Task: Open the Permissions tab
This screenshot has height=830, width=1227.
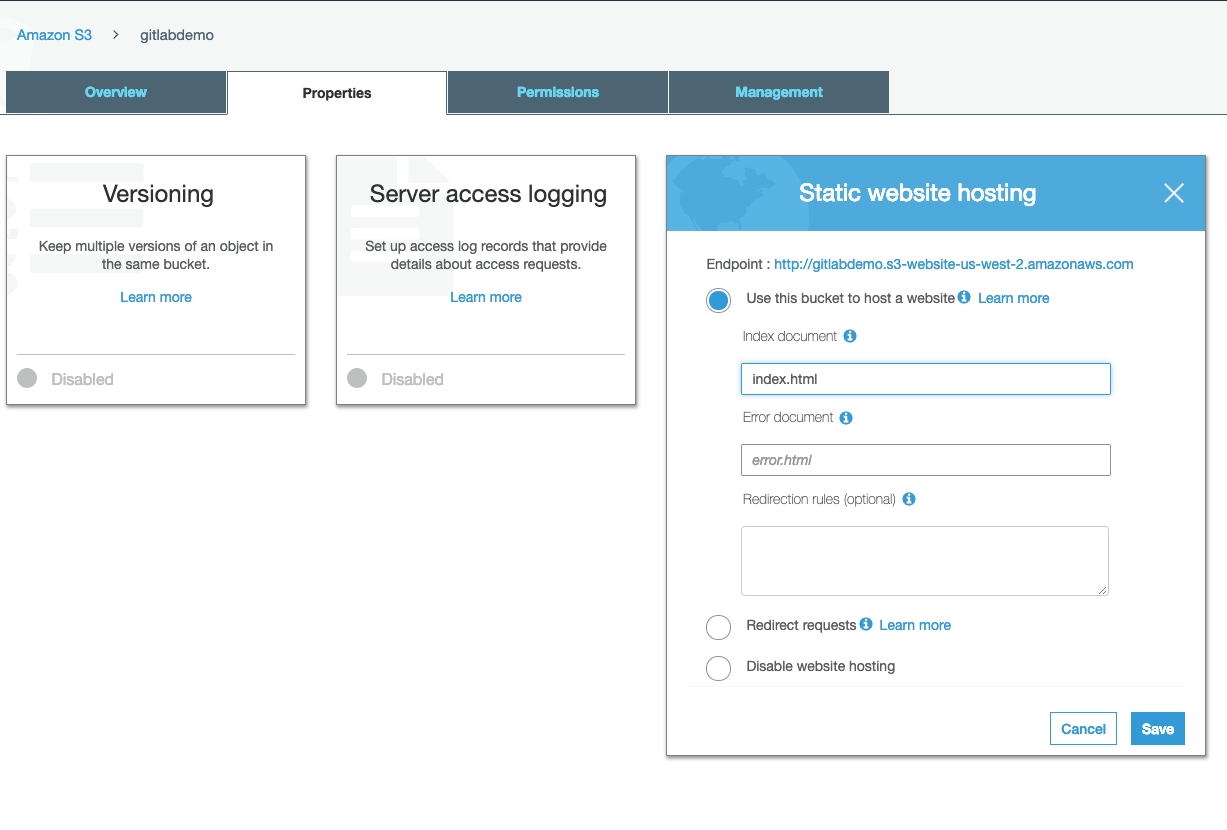Action: pos(557,92)
